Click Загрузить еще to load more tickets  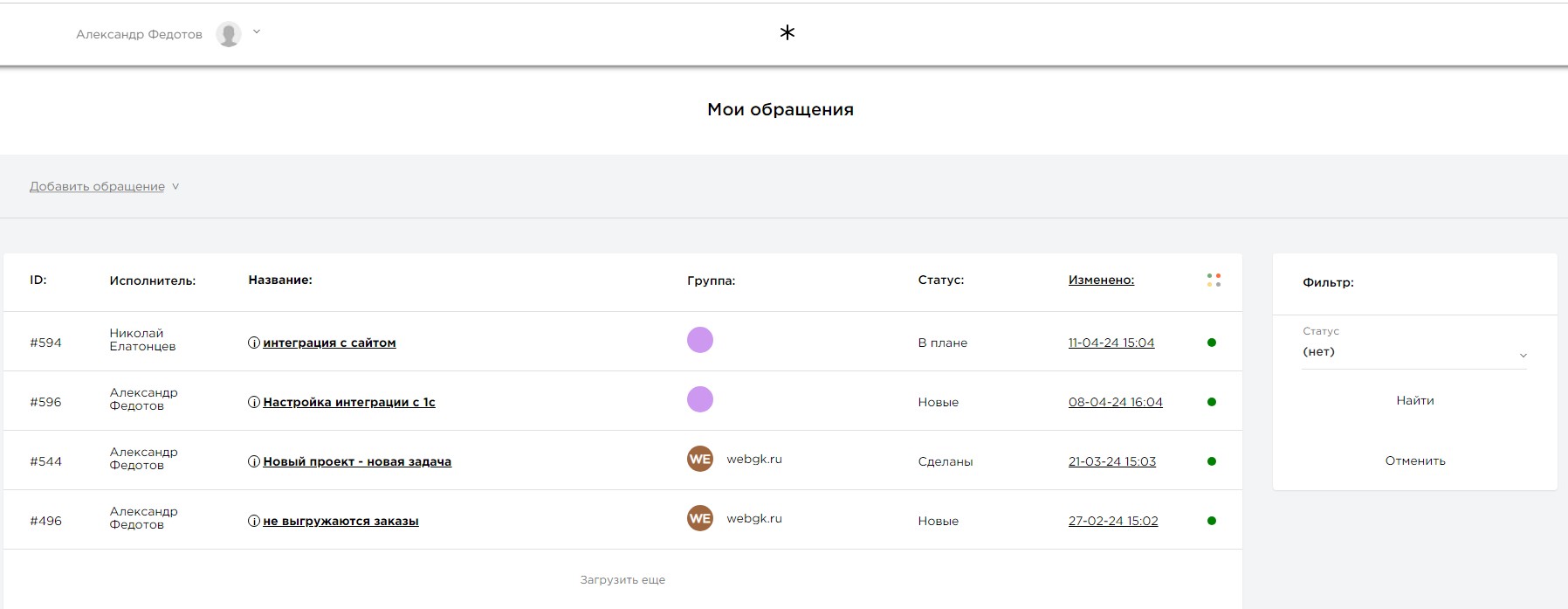click(622, 579)
